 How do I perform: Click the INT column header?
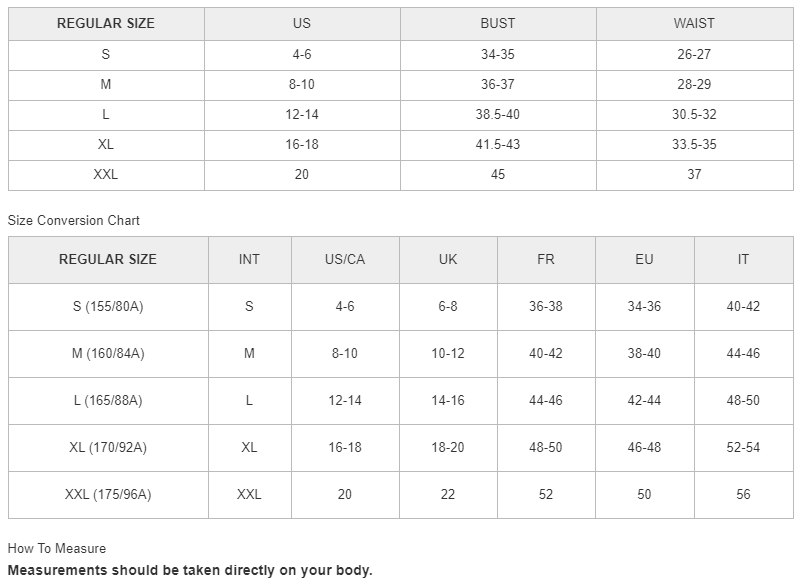click(249, 259)
